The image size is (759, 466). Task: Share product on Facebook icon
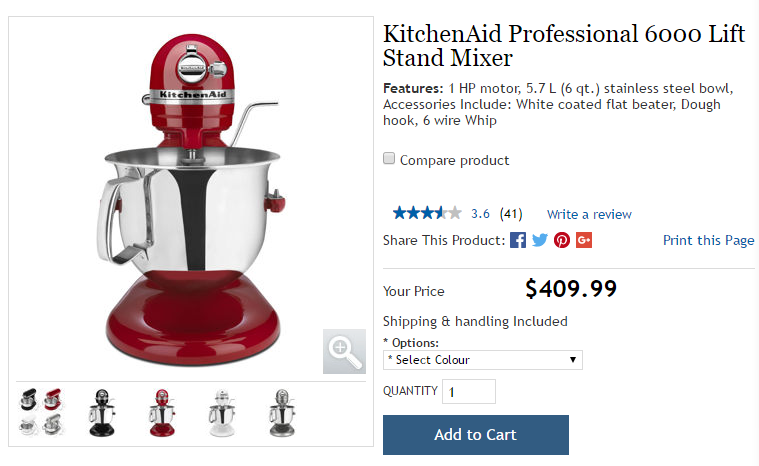pyautogui.click(x=517, y=240)
